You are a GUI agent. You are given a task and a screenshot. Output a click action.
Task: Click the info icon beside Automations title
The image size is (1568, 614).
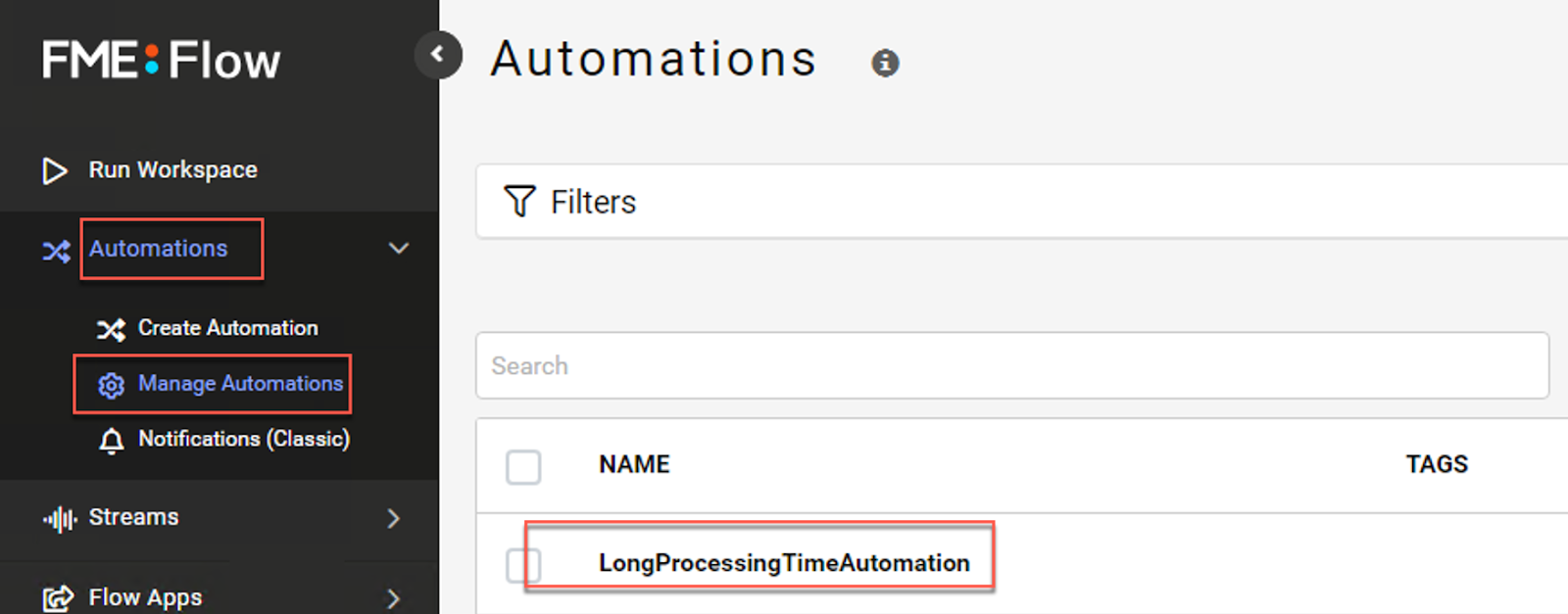(885, 64)
